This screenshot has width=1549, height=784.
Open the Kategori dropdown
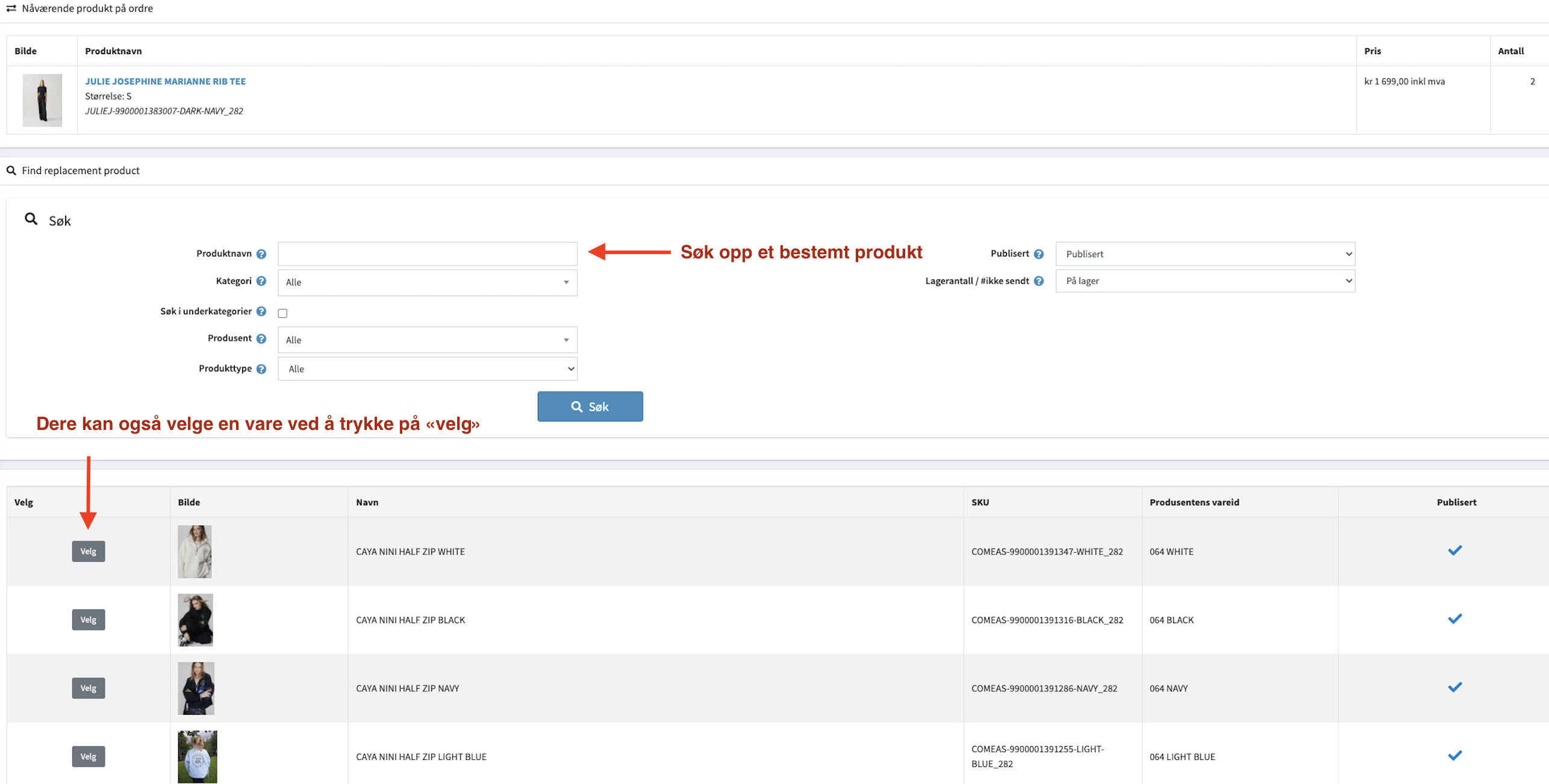pos(427,282)
